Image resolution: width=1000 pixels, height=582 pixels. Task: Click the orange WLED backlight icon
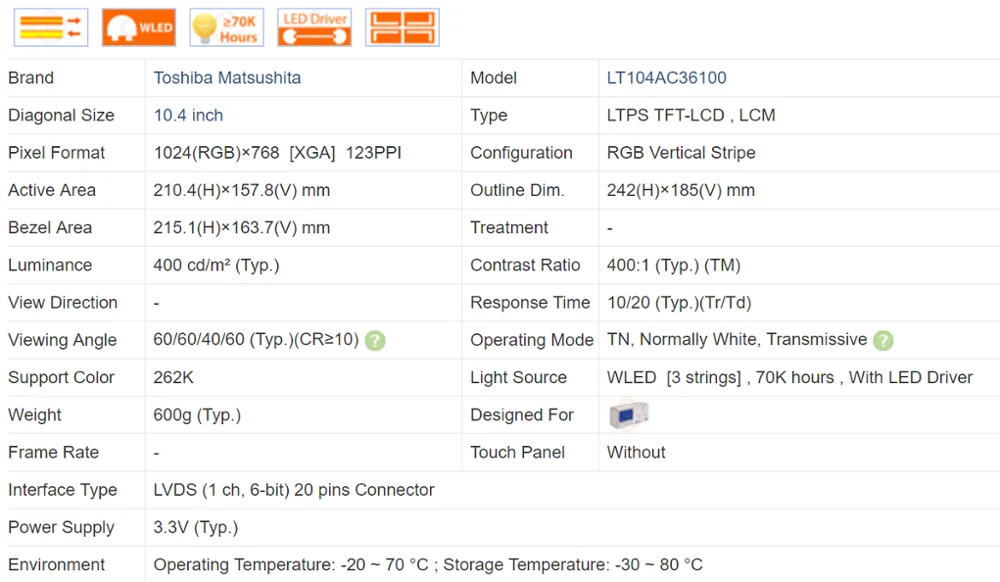click(139, 27)
